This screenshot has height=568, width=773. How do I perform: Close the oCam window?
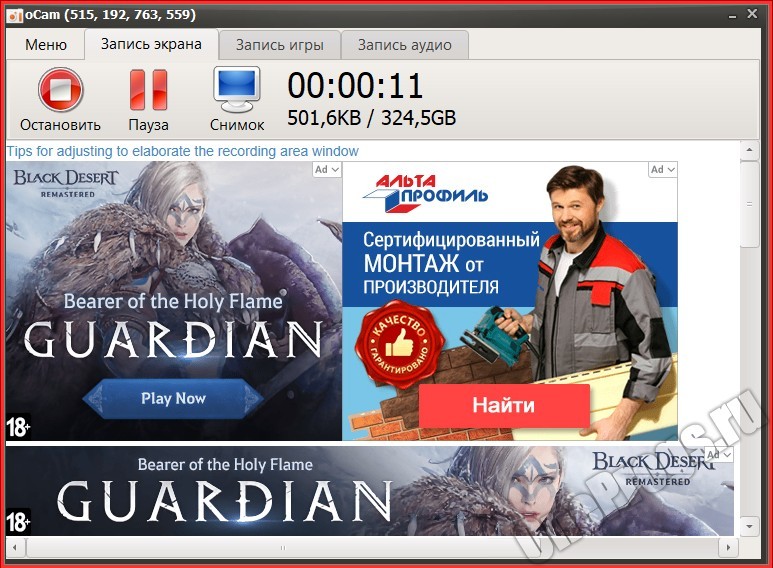tap(752, 14)
